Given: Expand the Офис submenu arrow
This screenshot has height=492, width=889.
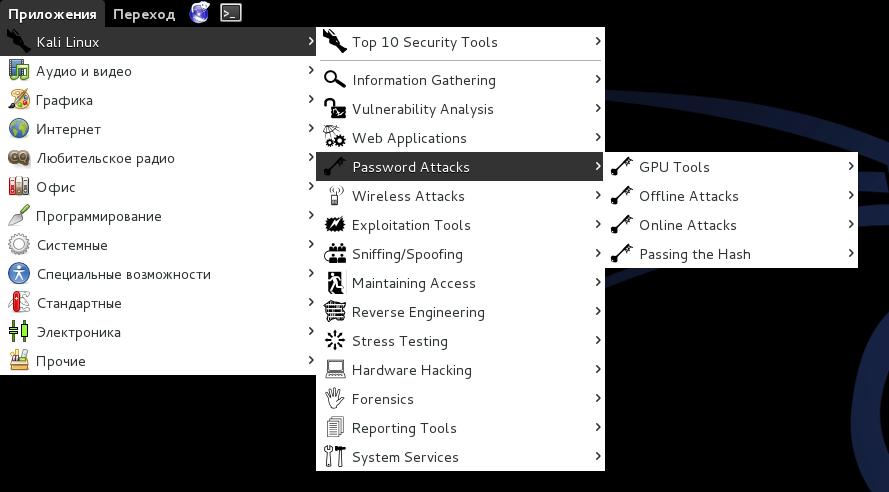Looking at the screenshot, I should point(311,187).
